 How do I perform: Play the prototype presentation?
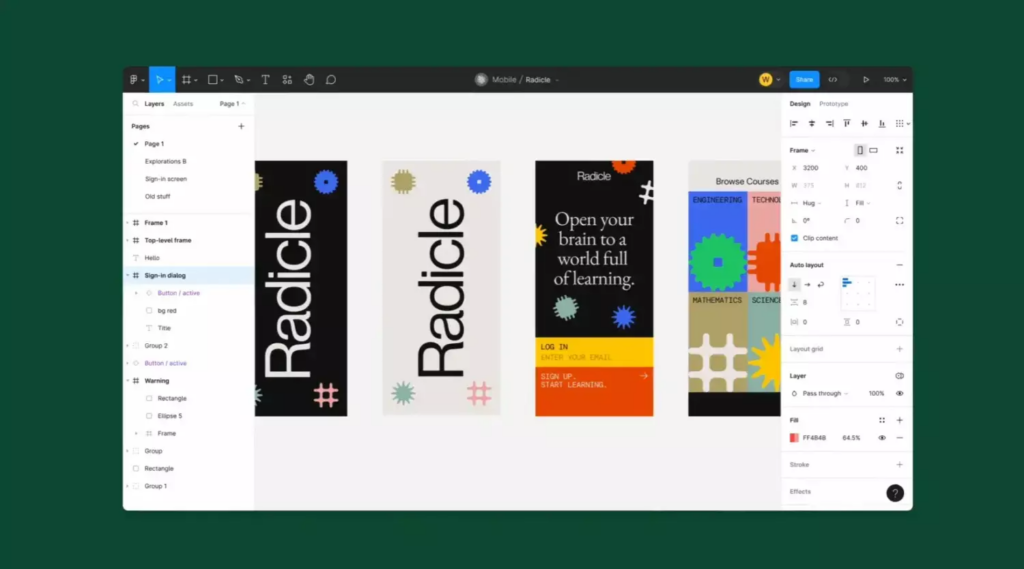tap(866, 80)
